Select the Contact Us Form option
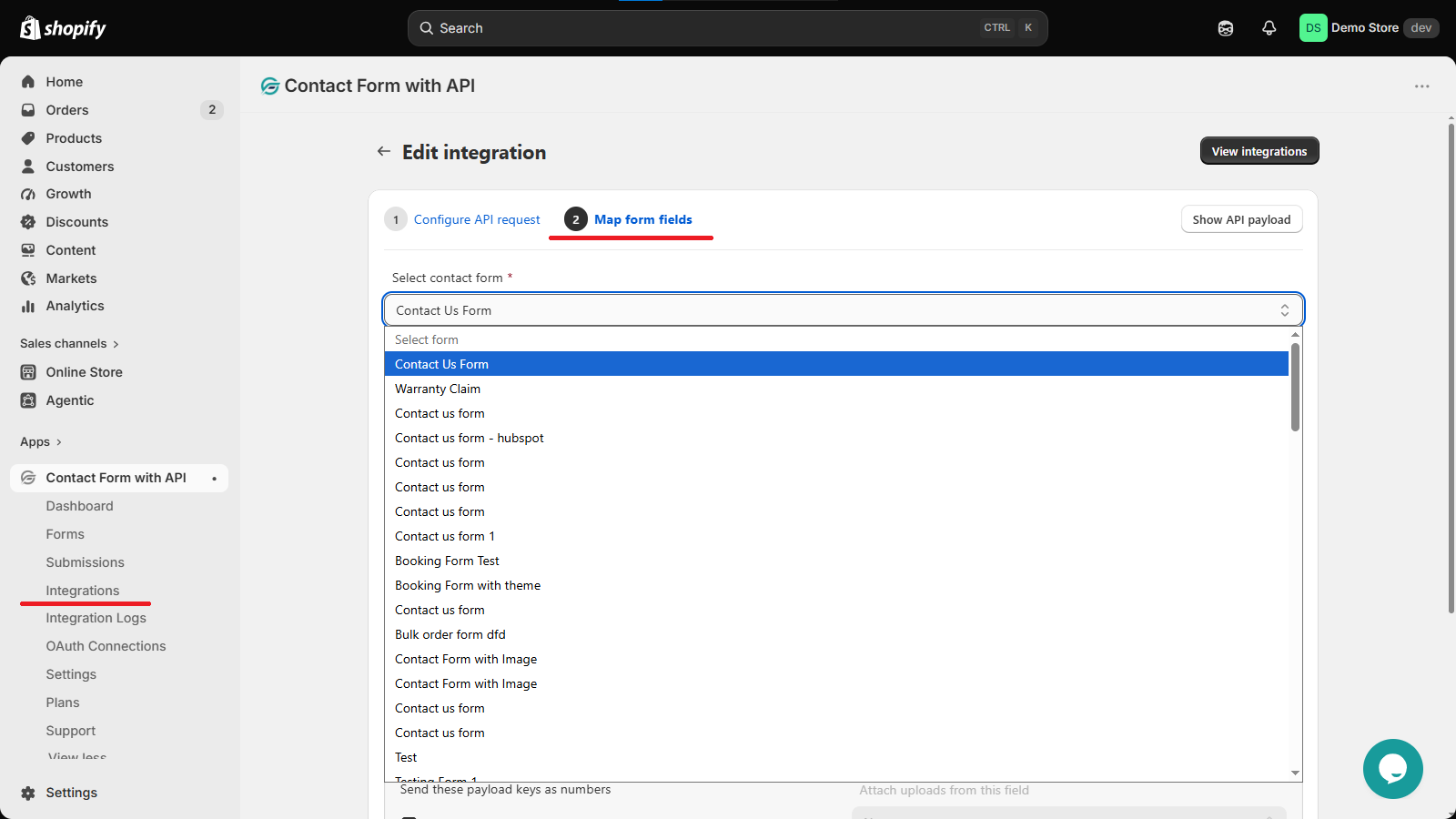Screen dimensions: 1456x819 coord(836,364)
